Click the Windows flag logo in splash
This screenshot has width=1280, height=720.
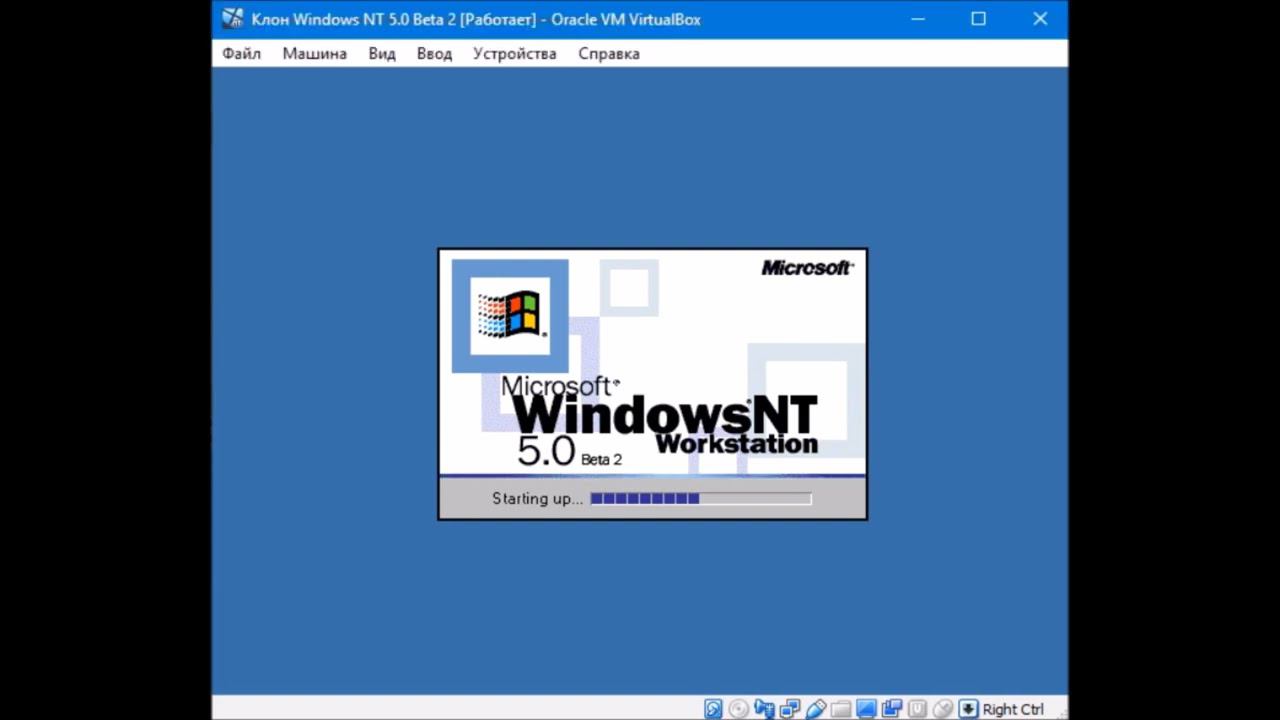pyautogui.click(x=510, y=315)
